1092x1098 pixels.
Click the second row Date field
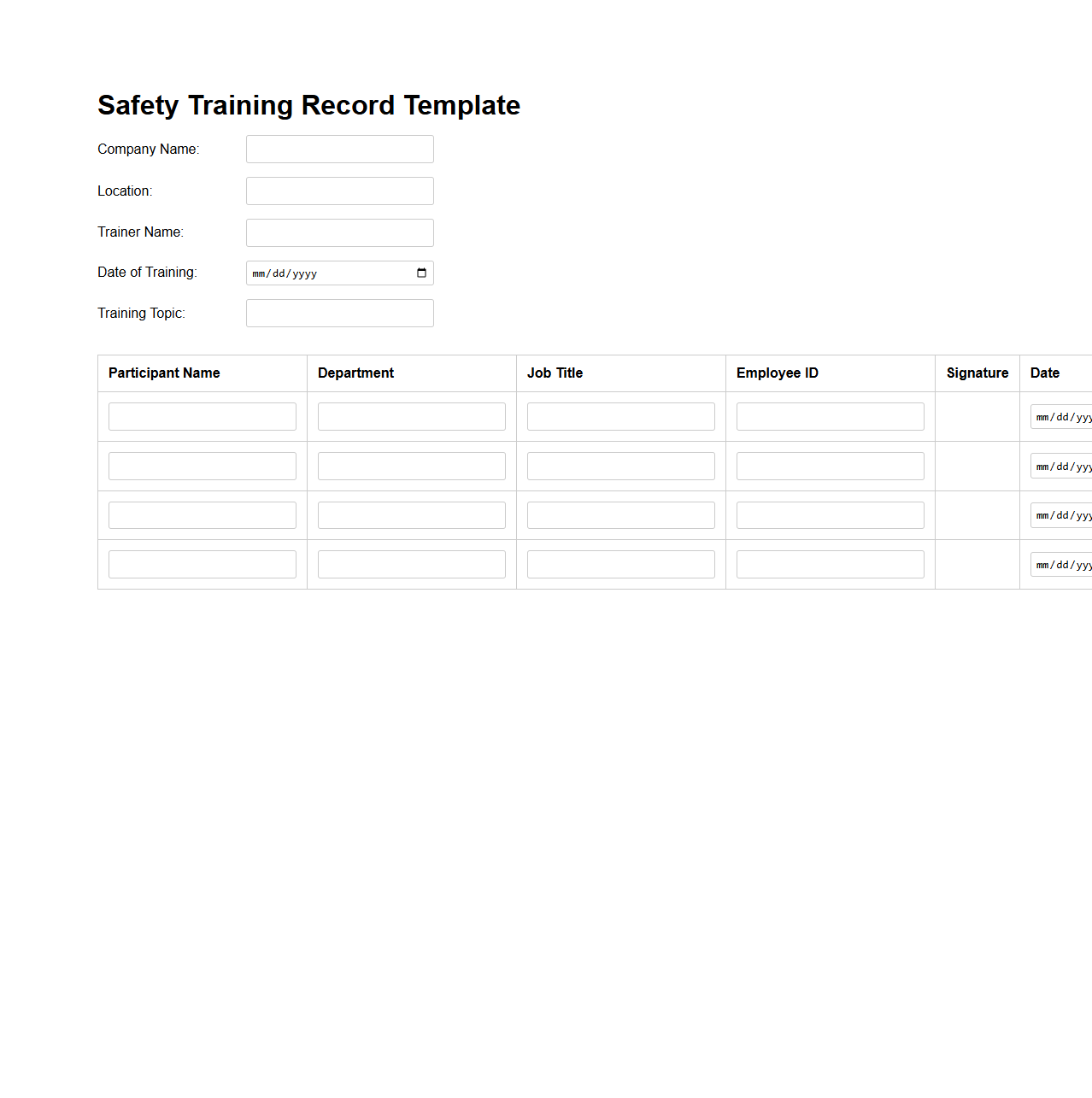(1060, 467)
